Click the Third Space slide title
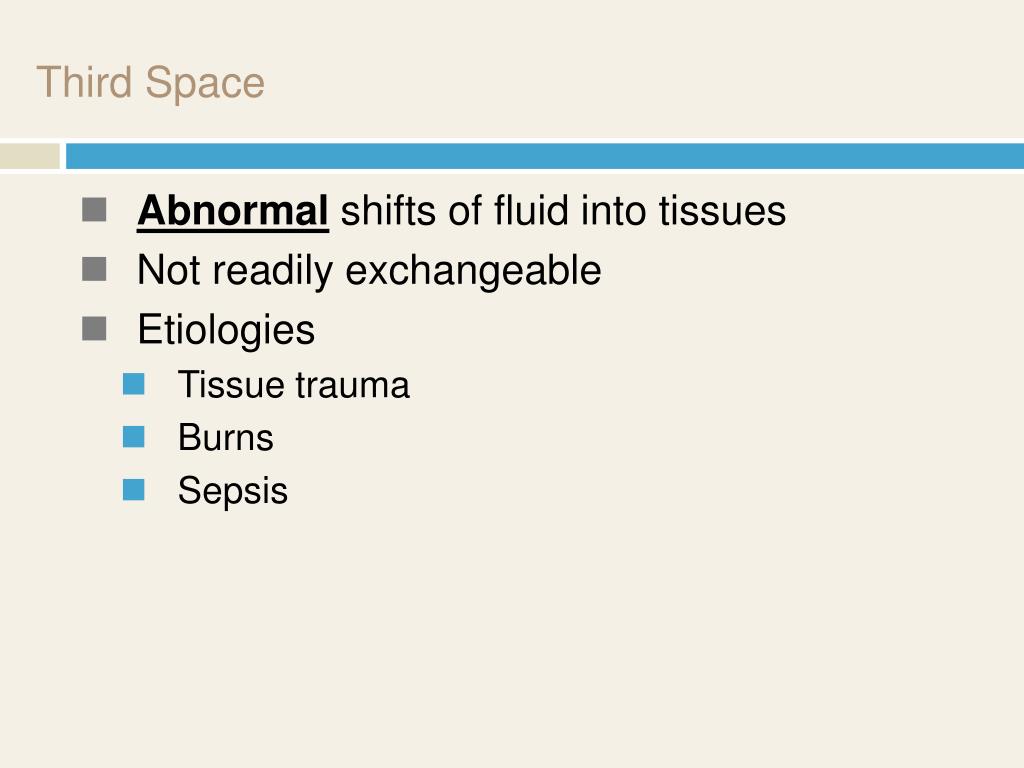This screenshot has height=768, width=1024. [x=150, y=83]
